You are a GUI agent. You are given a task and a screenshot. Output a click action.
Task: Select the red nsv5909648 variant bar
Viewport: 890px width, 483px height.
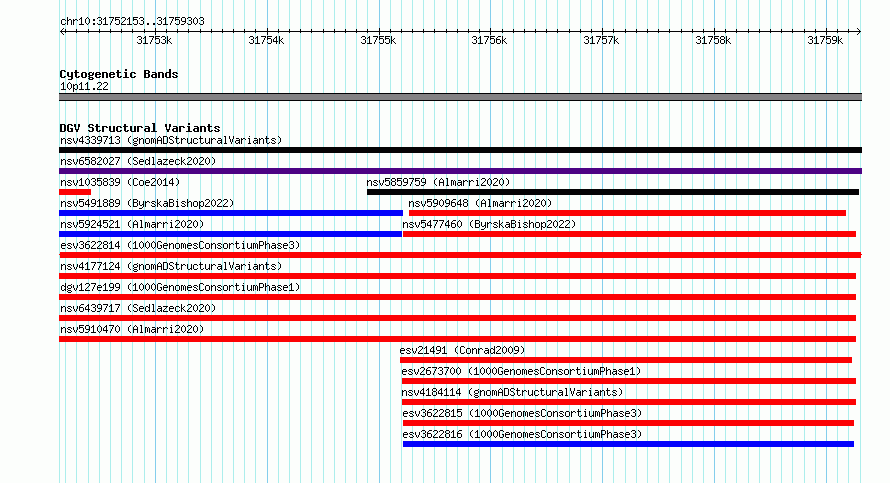627,213
